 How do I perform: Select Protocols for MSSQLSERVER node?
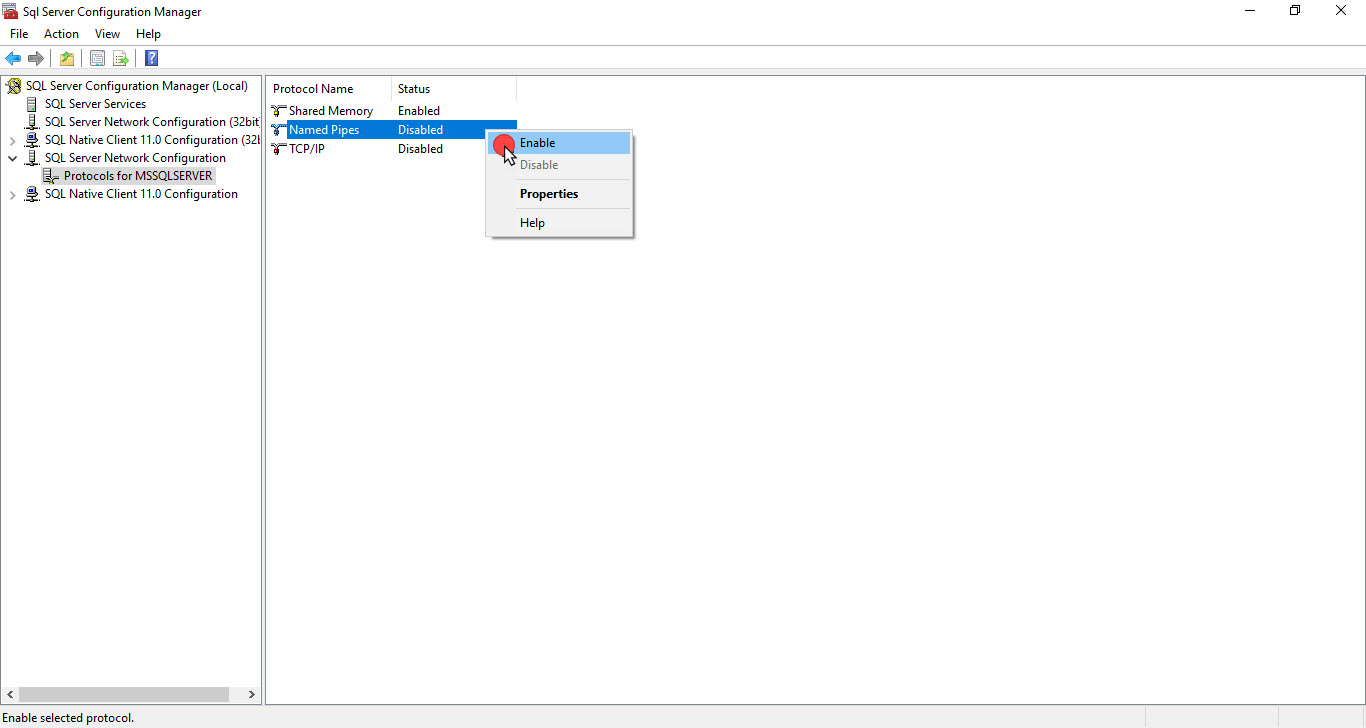click(136, 175)
